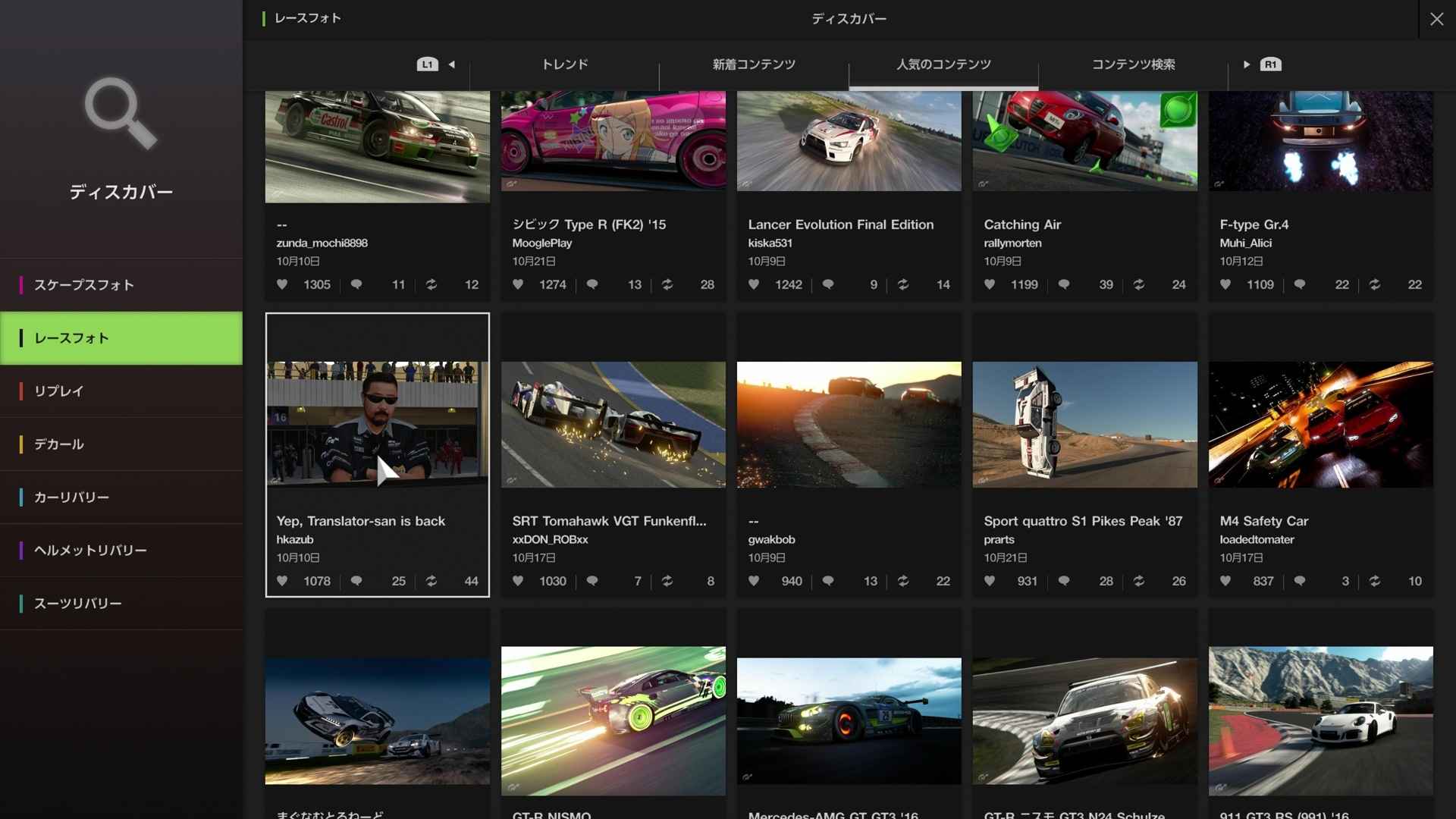
Task: Select the 人気のコンテンツ tab
Action: click(x=943, y=64)
